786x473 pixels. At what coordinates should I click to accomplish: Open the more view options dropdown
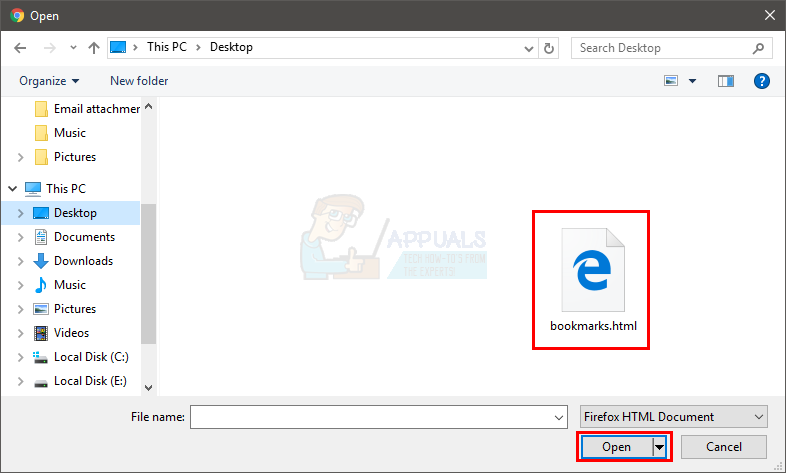coord(692,81)
